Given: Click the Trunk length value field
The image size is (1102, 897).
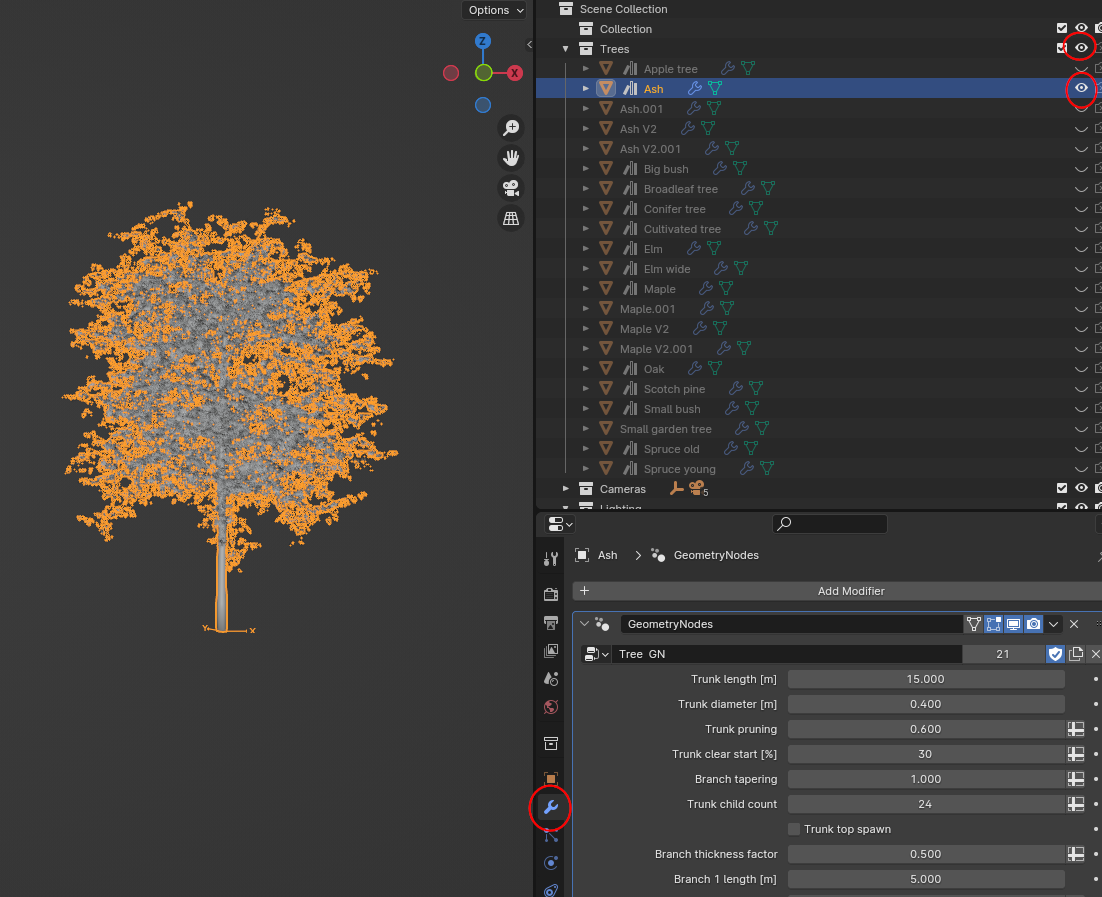Looking at the screenshot, I should [x=926, y=679].
